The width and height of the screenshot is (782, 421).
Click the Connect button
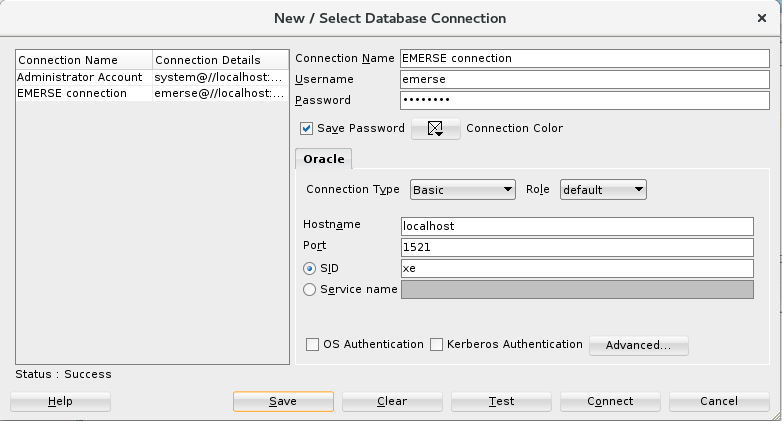click(610, 401)
